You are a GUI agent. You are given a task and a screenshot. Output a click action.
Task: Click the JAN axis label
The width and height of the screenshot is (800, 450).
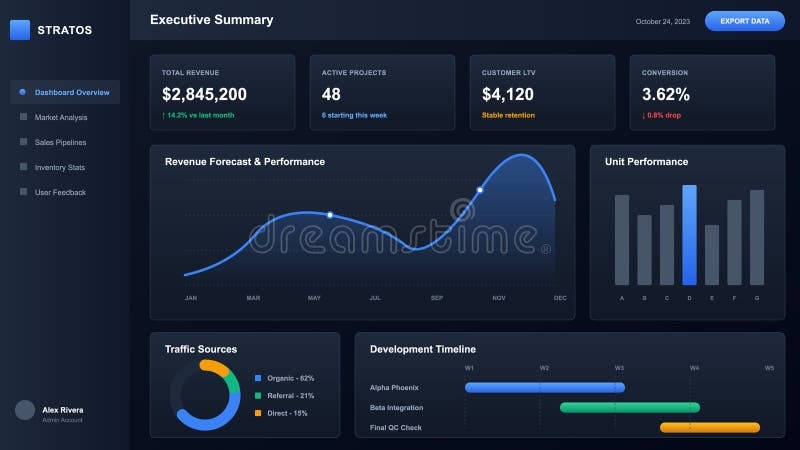pos(191,298)
